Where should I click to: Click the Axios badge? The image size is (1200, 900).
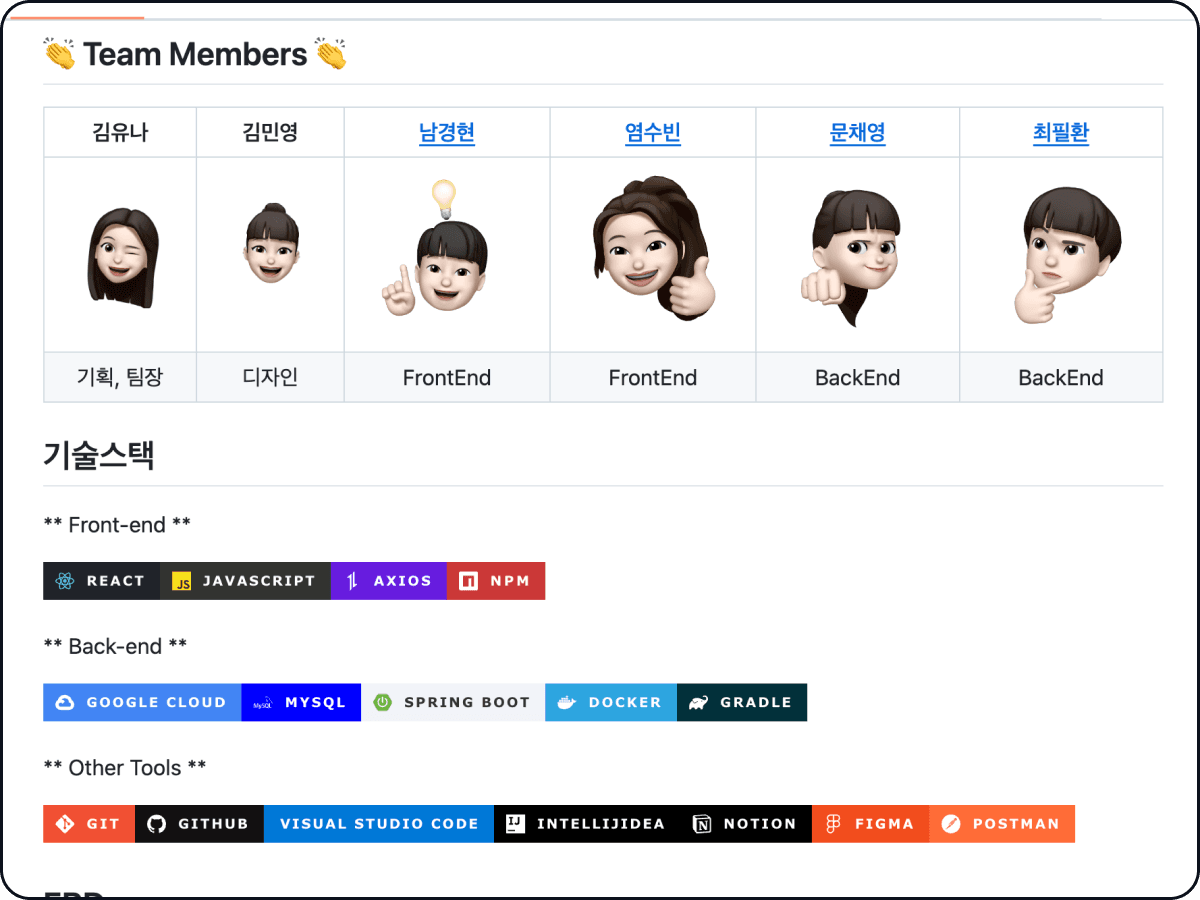click(389, 581)
